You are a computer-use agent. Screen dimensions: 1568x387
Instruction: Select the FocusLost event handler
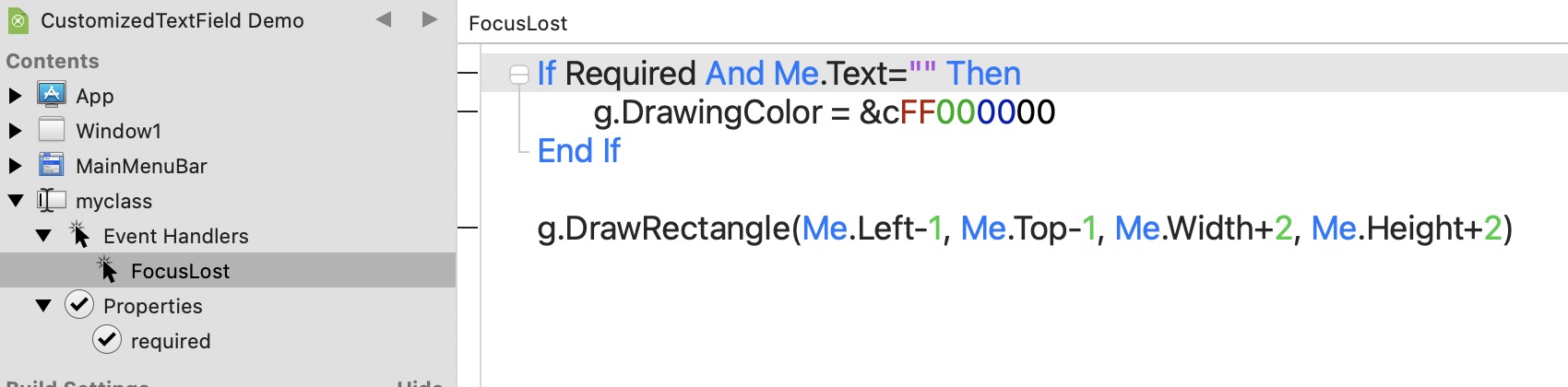pyautogui.click(x=228, y=270)
